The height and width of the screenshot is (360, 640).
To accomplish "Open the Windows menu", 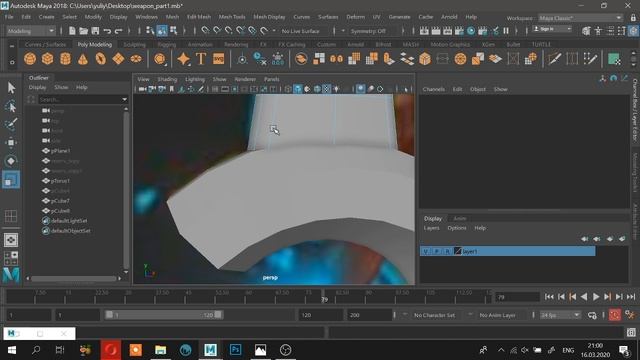I will (147, 17).
